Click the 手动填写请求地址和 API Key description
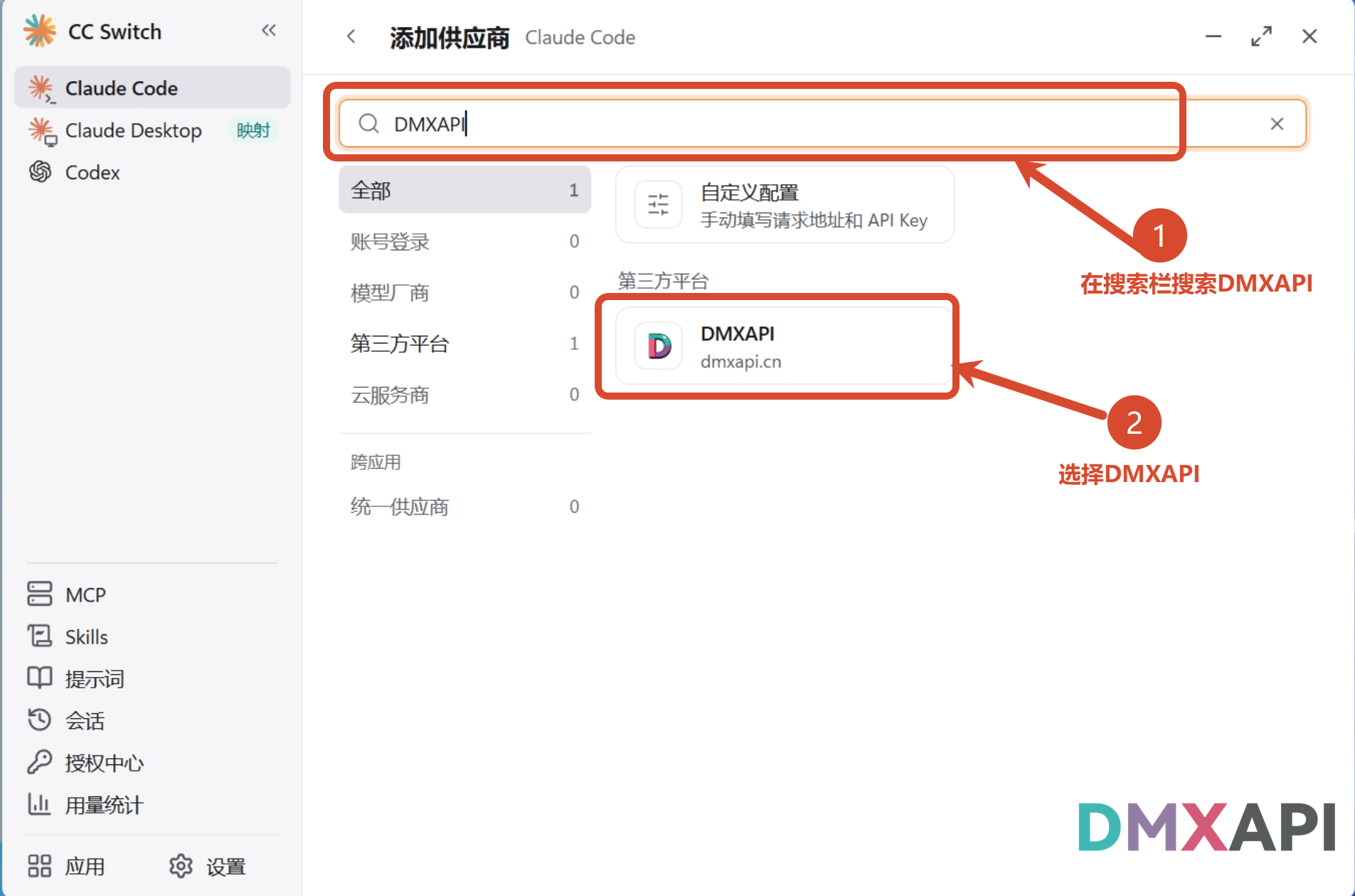The height and width of the screenshot is (896, 1355). (814, 220)
